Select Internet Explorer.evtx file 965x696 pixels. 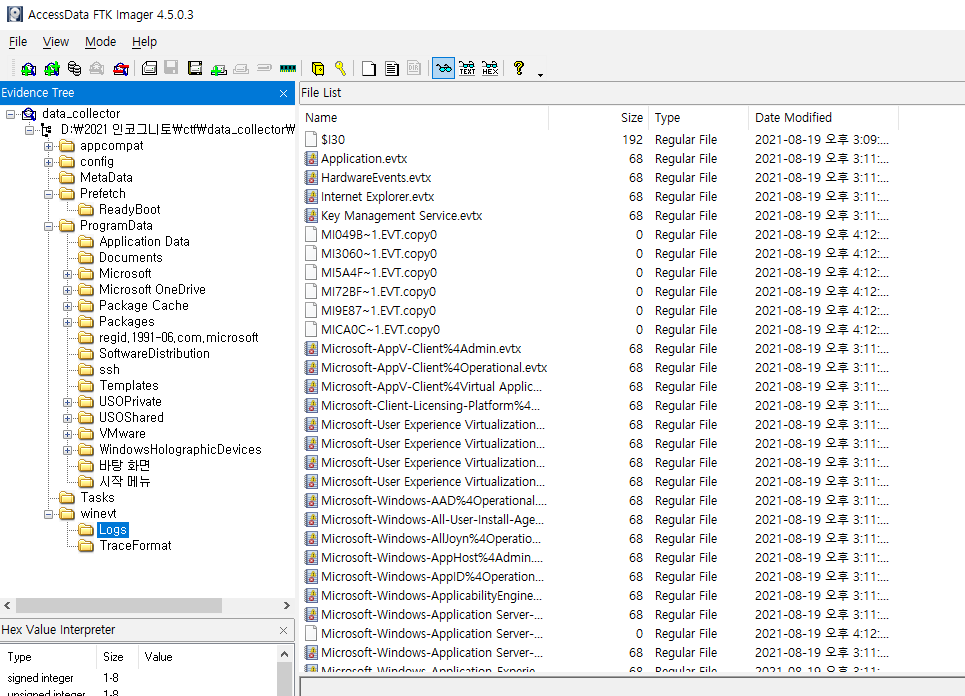click(x=377, y=197)
